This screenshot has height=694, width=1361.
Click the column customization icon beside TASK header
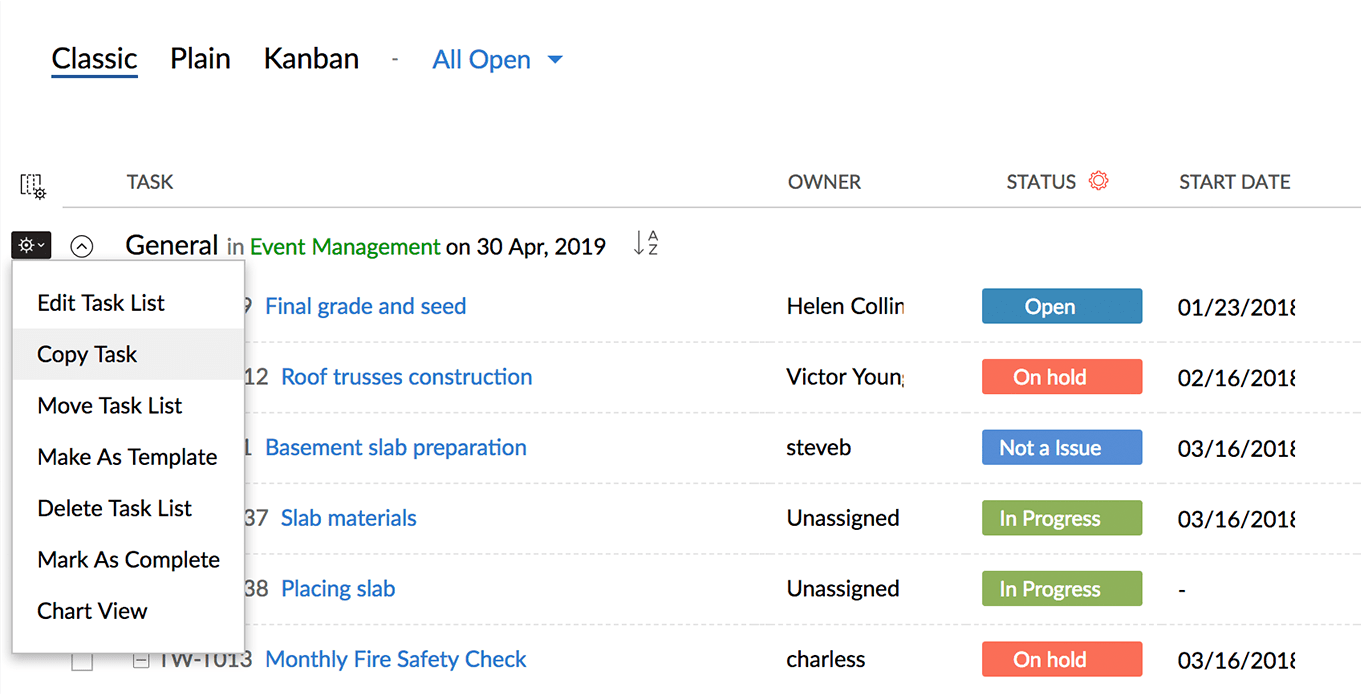tap(33, 186)
